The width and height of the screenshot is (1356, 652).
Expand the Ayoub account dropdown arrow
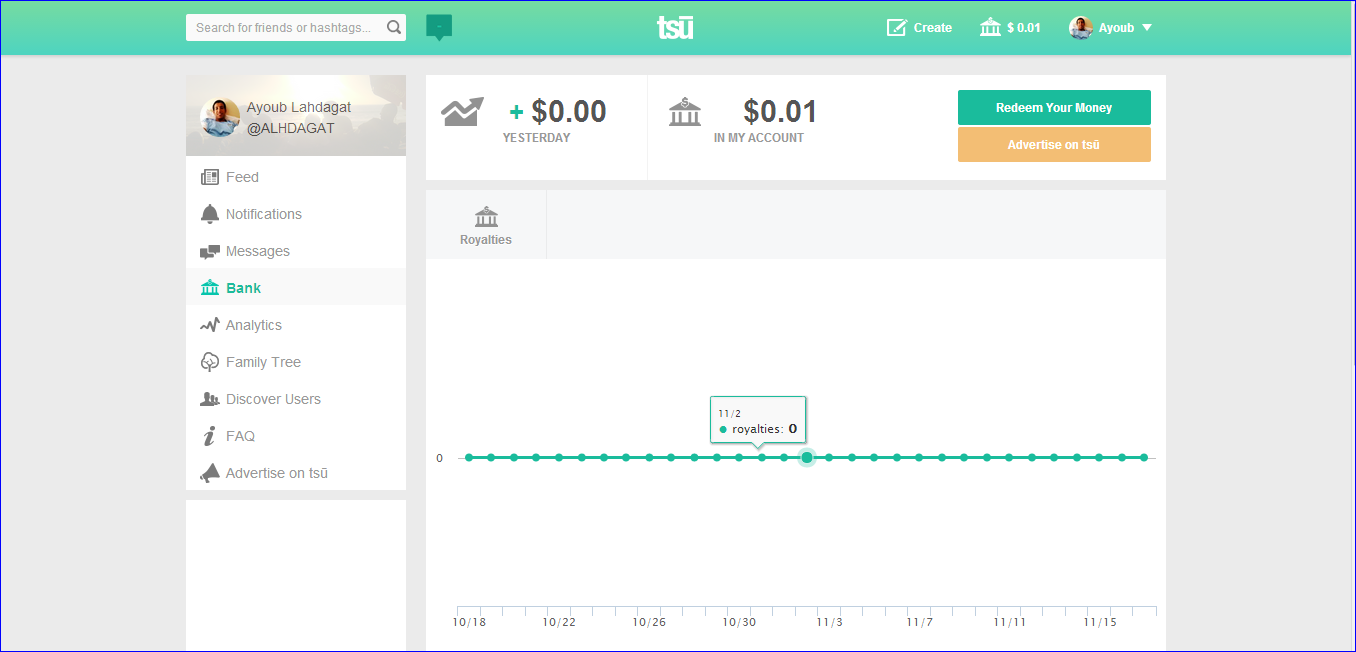(1147, 28)
